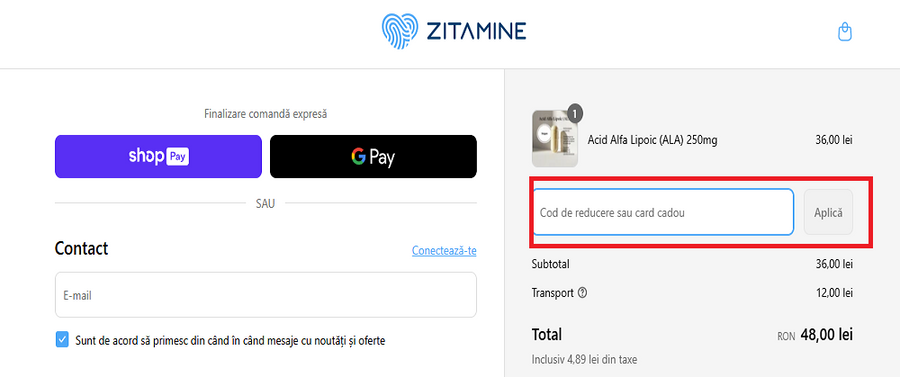Focus the discount code or gift card field
This screenshot has width=900, height=377.
click(663, 212)
